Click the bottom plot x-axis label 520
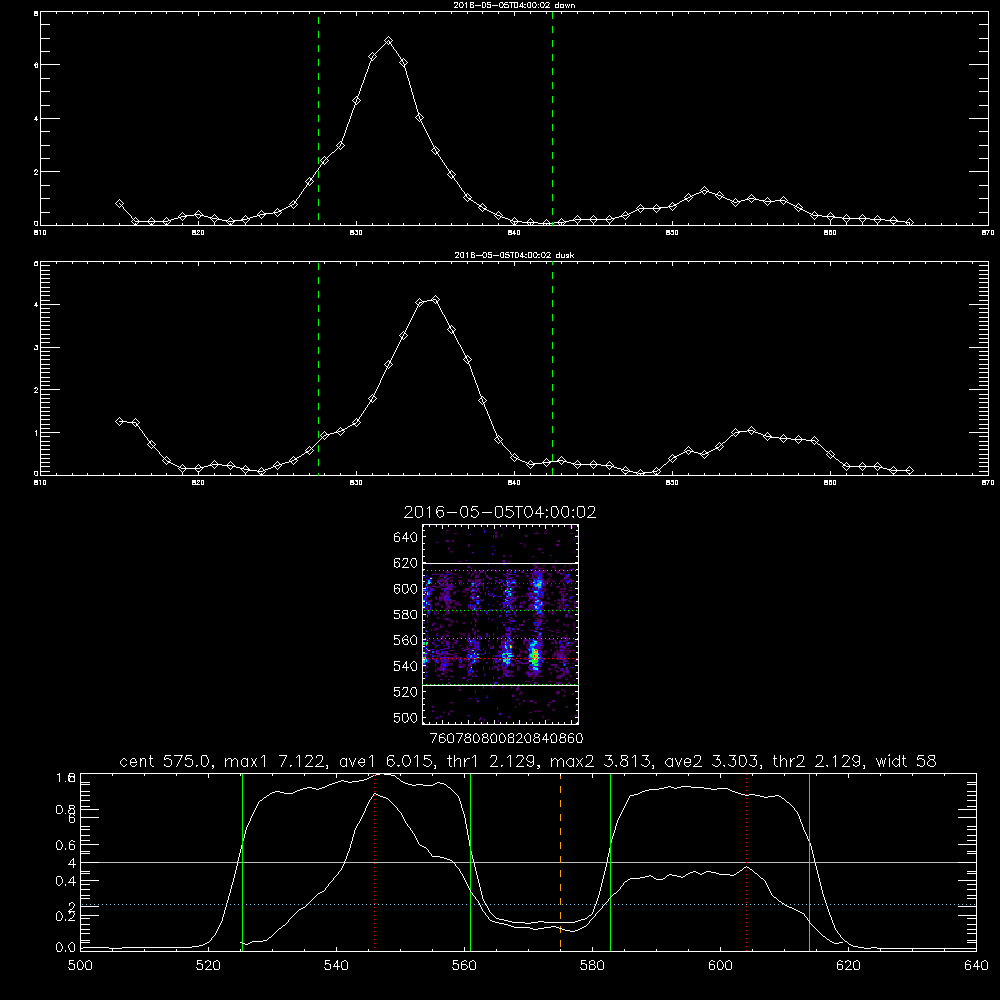The height and width of the screenshot is (1000, 1000). pyautogui.click(x=208, y=966)
